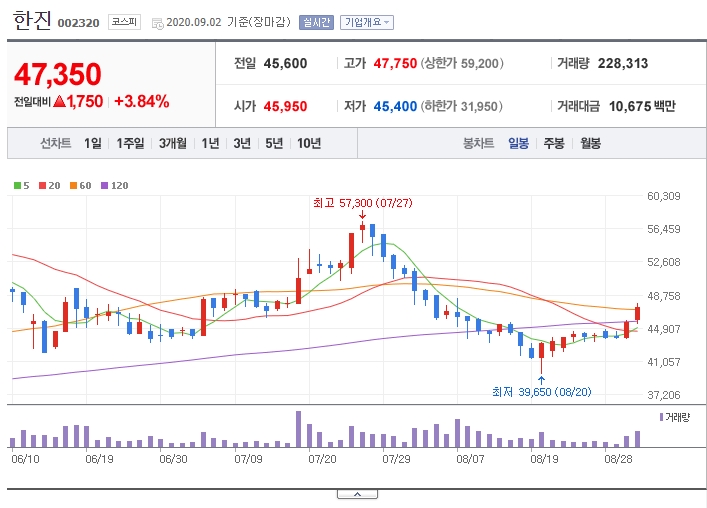
Task: Click the opening price 45,950
Action: tap(285, 106)
